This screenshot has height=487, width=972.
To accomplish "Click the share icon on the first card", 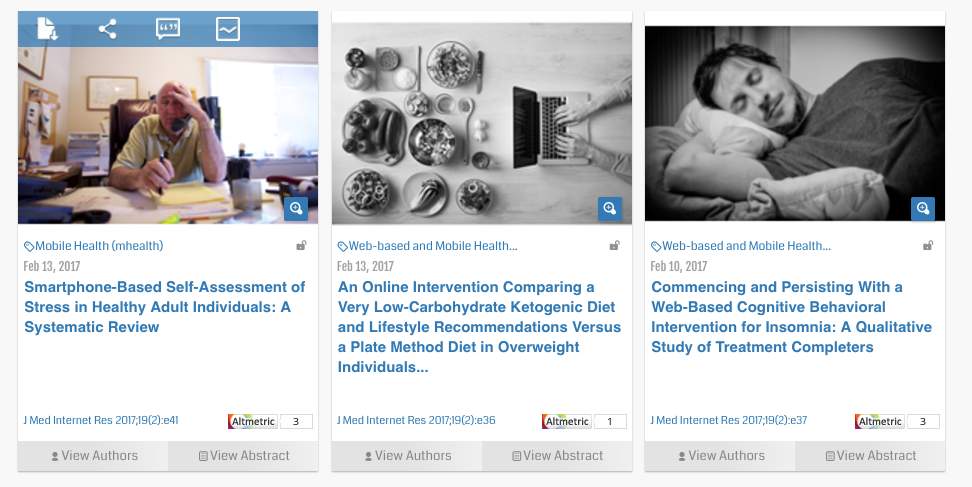I will 107,28.
